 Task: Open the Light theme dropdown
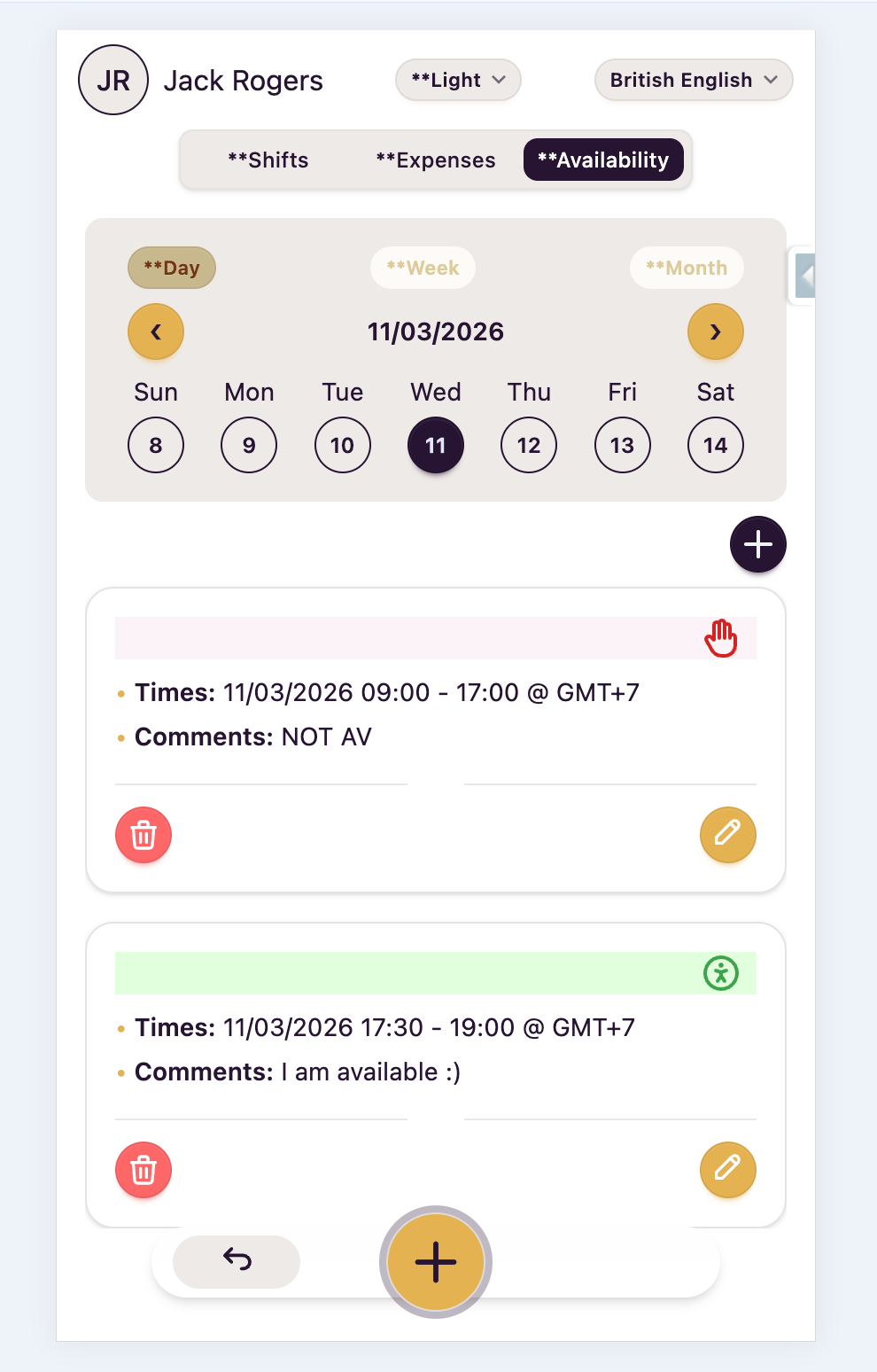458,80
